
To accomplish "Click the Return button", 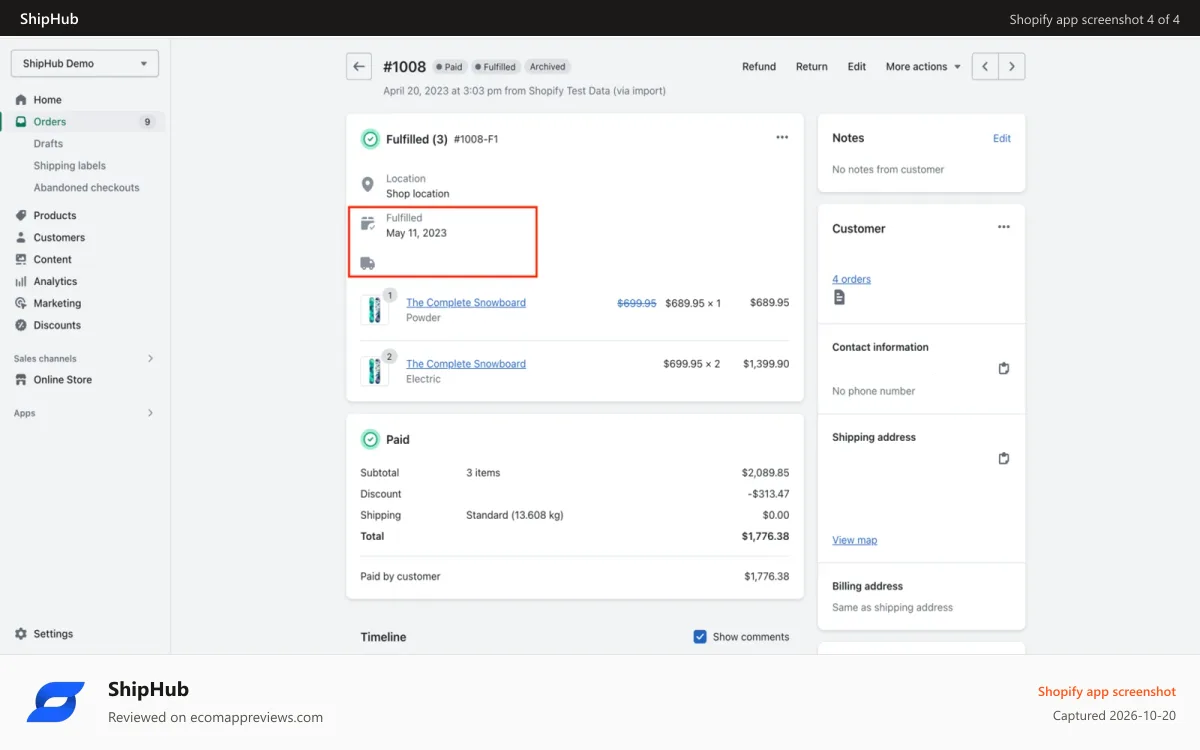I will click(x=812, y=67).
